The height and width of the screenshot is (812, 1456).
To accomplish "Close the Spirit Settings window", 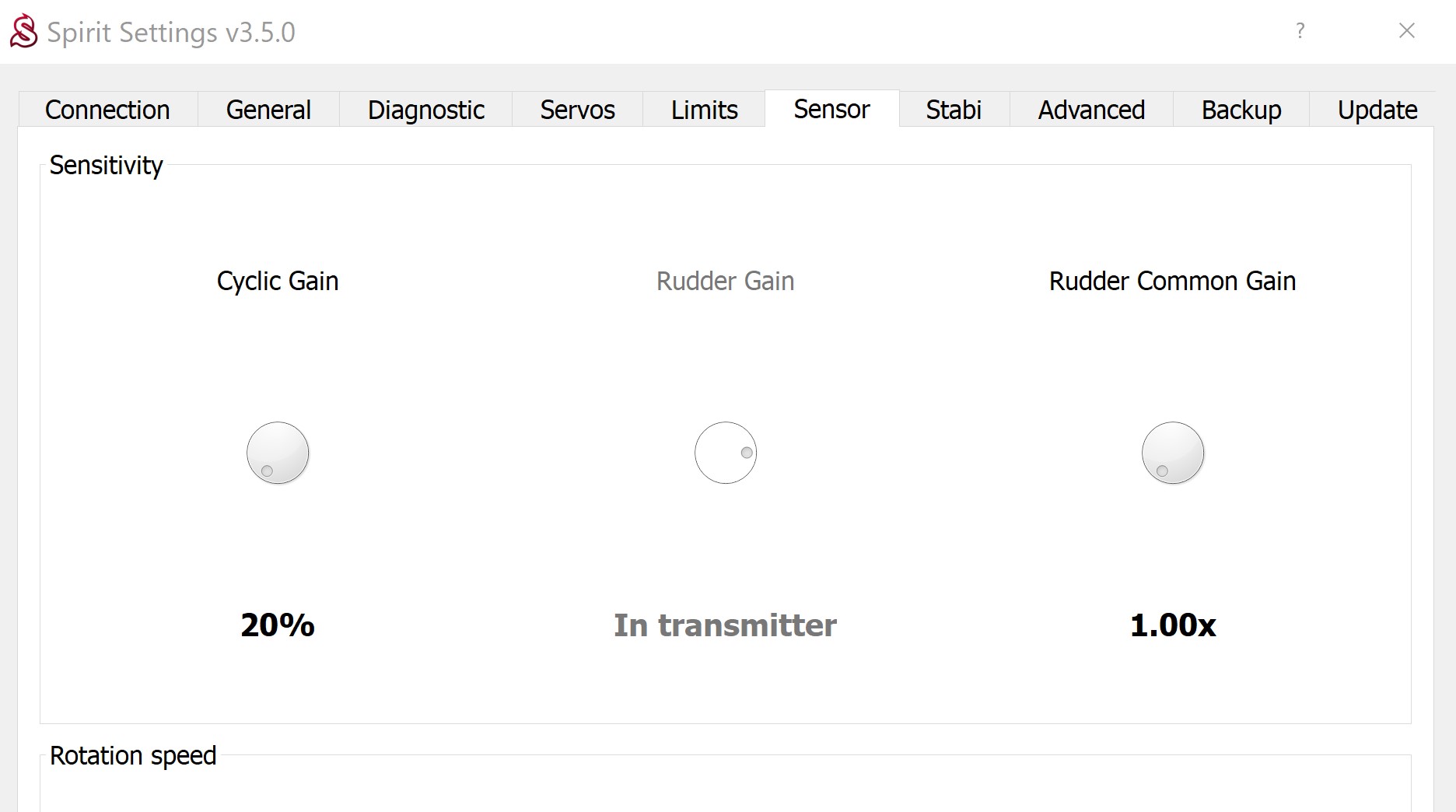I will pos(1406,31).
